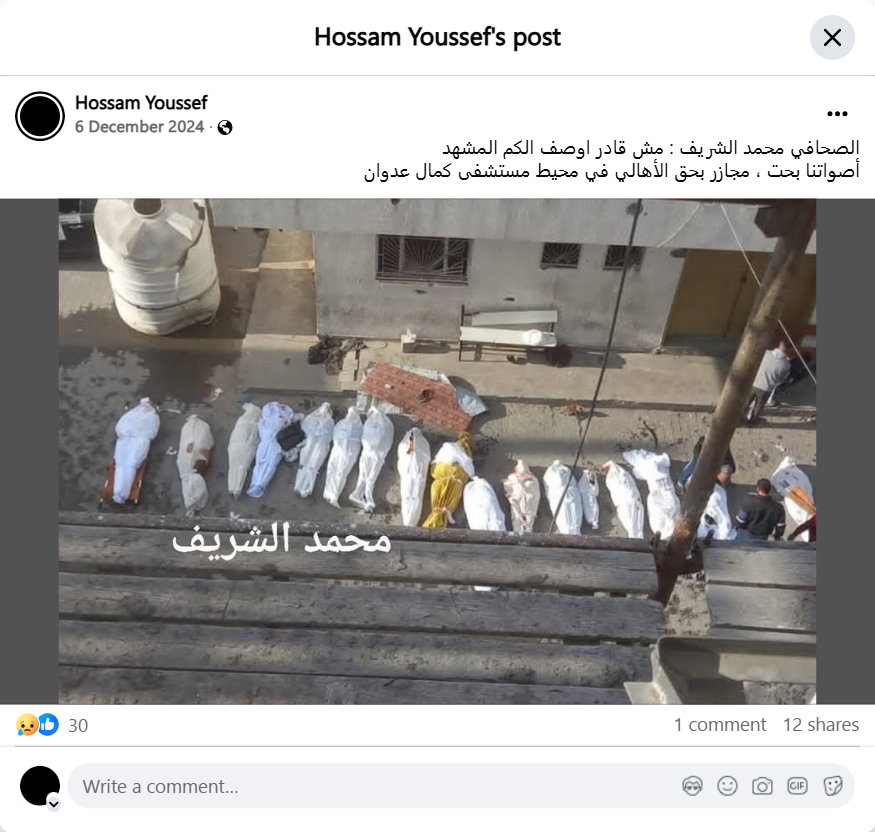Open the emoji picker in comment box

727,786
